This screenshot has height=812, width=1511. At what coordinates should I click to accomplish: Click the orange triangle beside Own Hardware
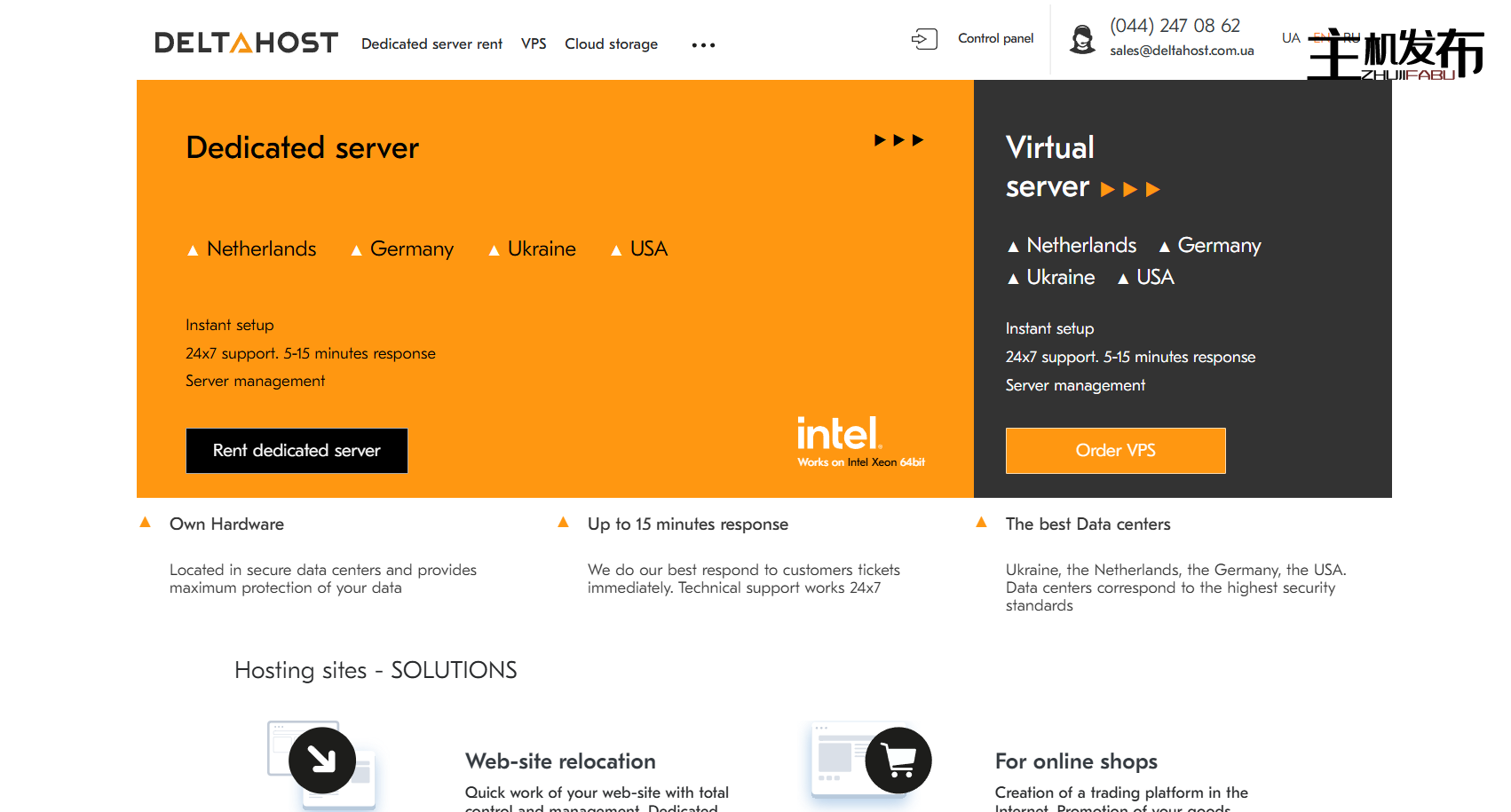(x=146, y=522)
